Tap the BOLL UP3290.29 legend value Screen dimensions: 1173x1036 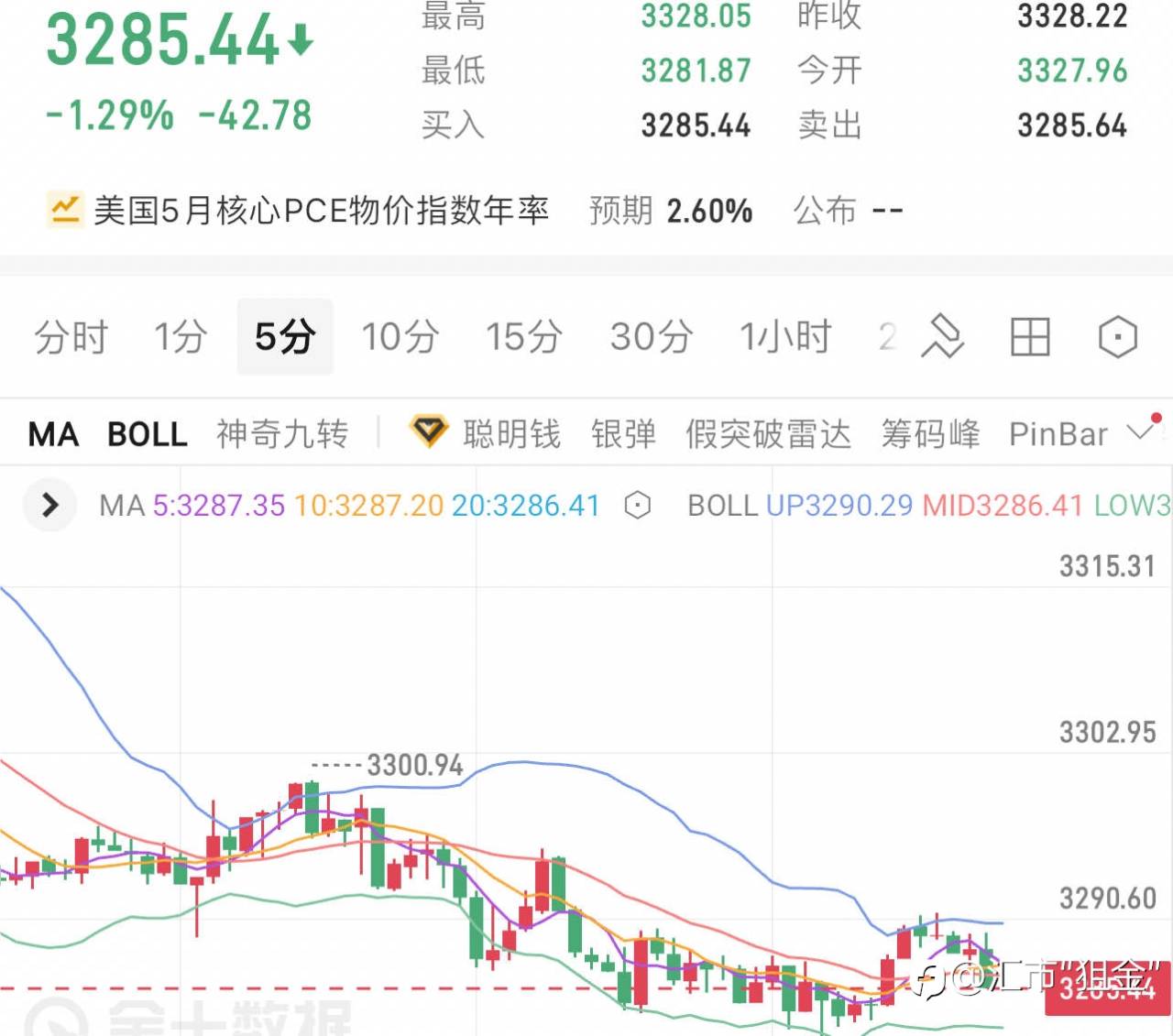click(x=839, y=506)
